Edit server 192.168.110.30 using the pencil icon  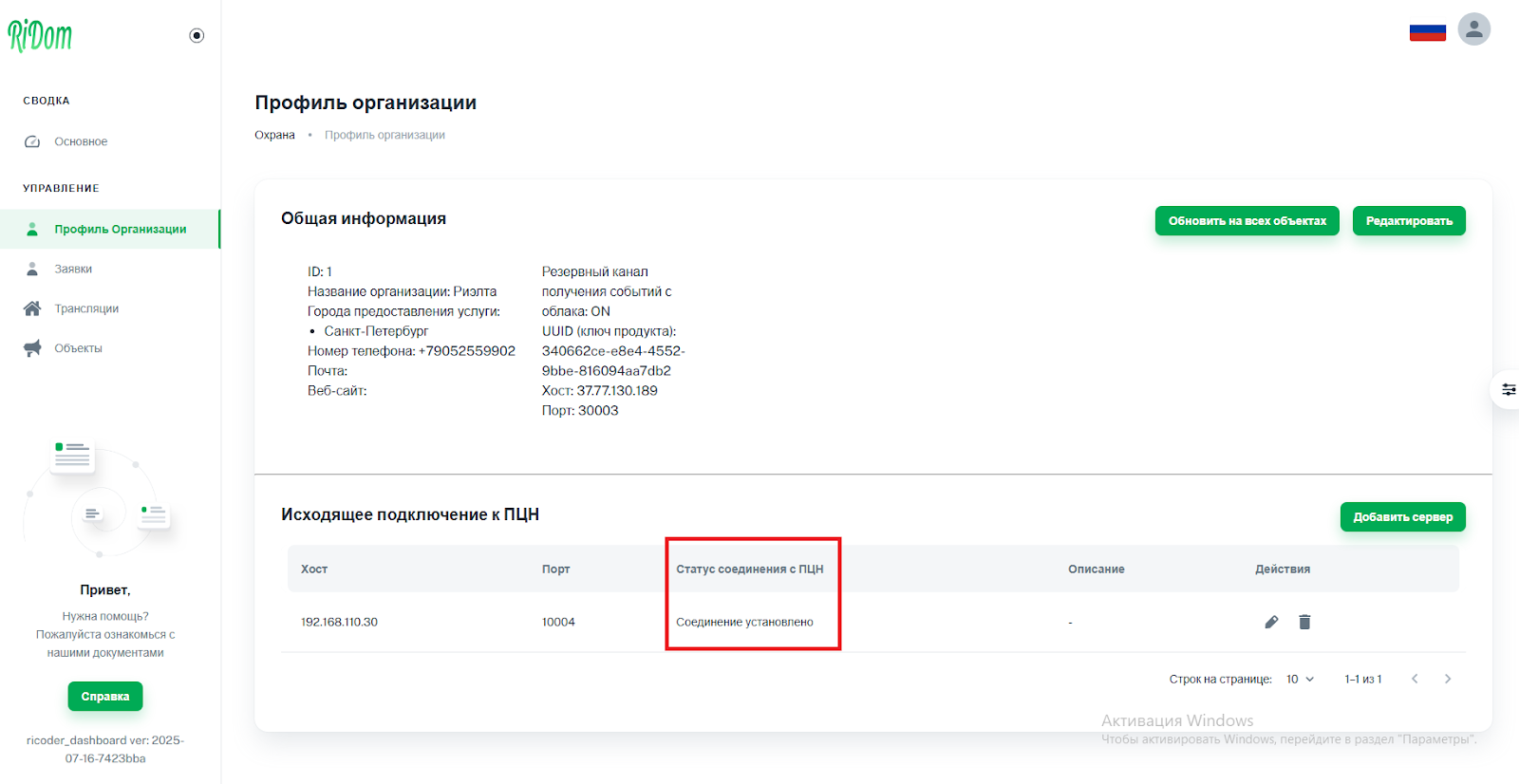coord(1271,622)
